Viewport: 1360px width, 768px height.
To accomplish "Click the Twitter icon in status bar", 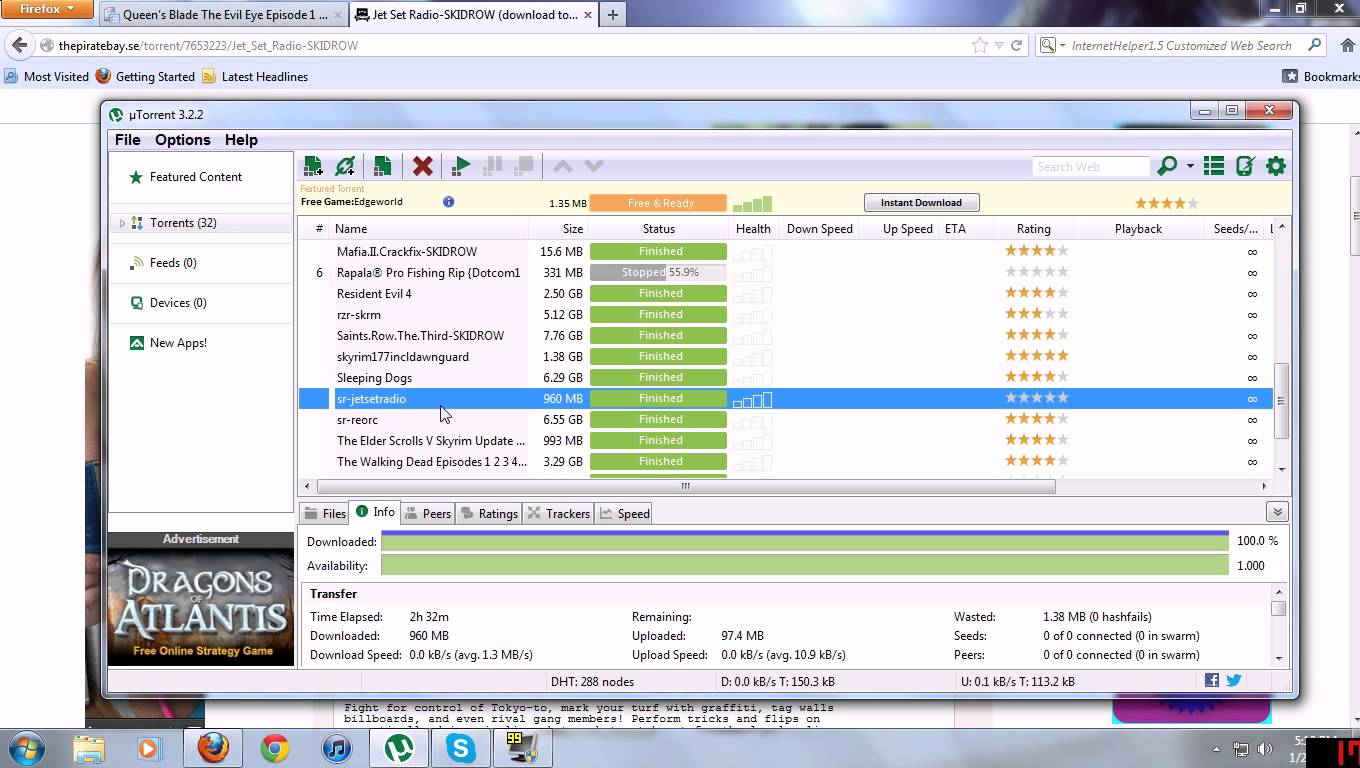I will (1234, 681).
